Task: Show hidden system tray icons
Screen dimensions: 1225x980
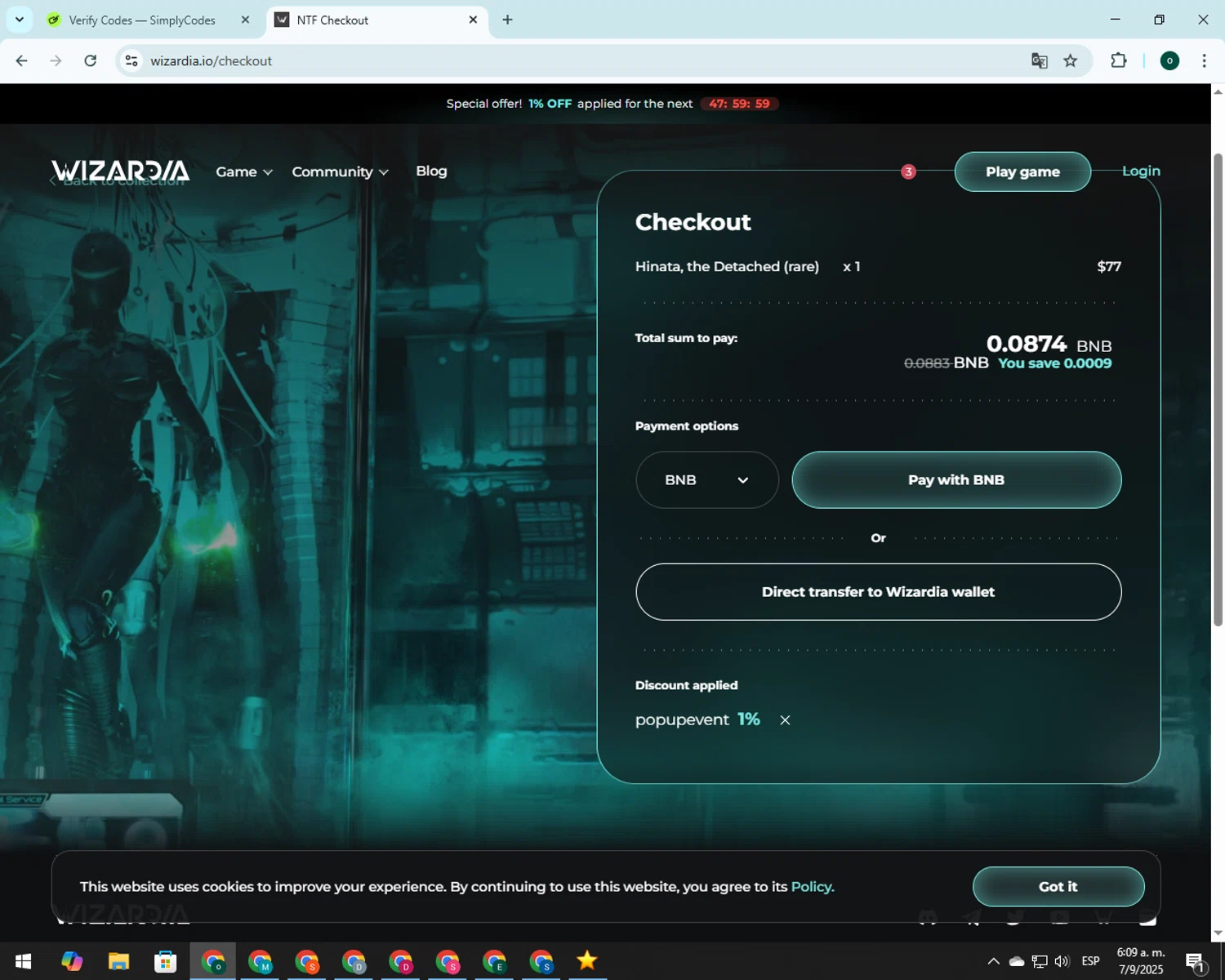Action: (993, 961)
